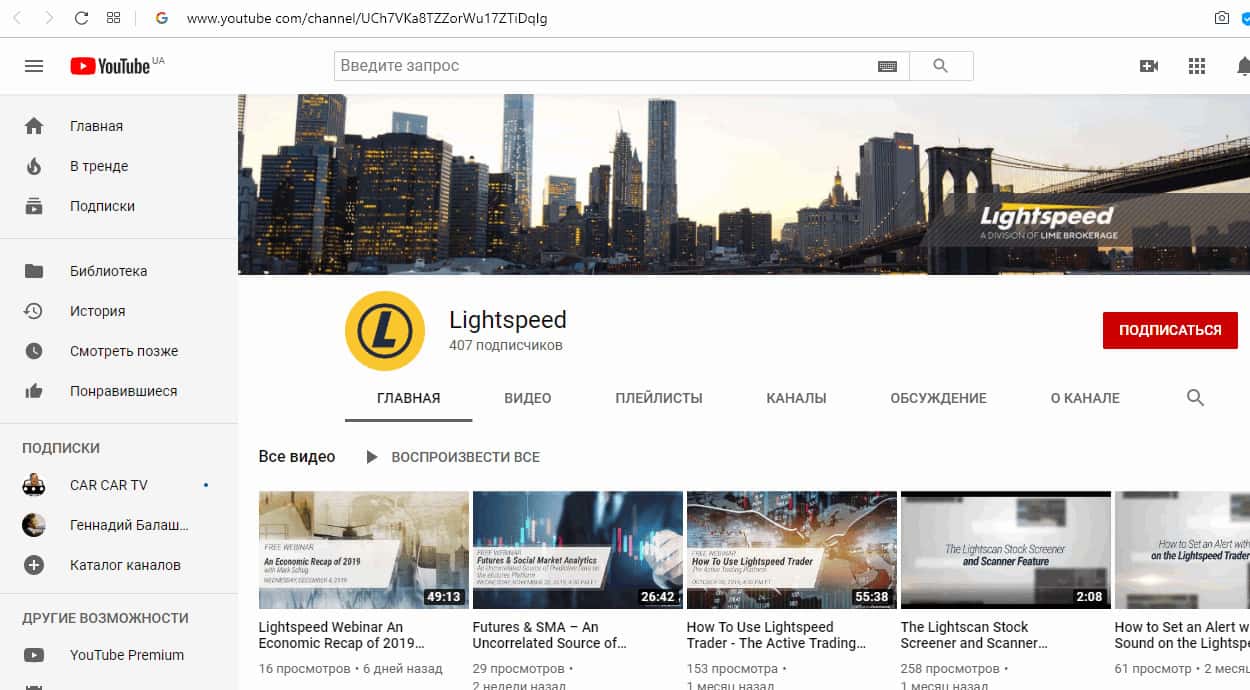Switch to the ВИДЕО tab
This screenshot has height=690, width=1250.
point(528,398)
